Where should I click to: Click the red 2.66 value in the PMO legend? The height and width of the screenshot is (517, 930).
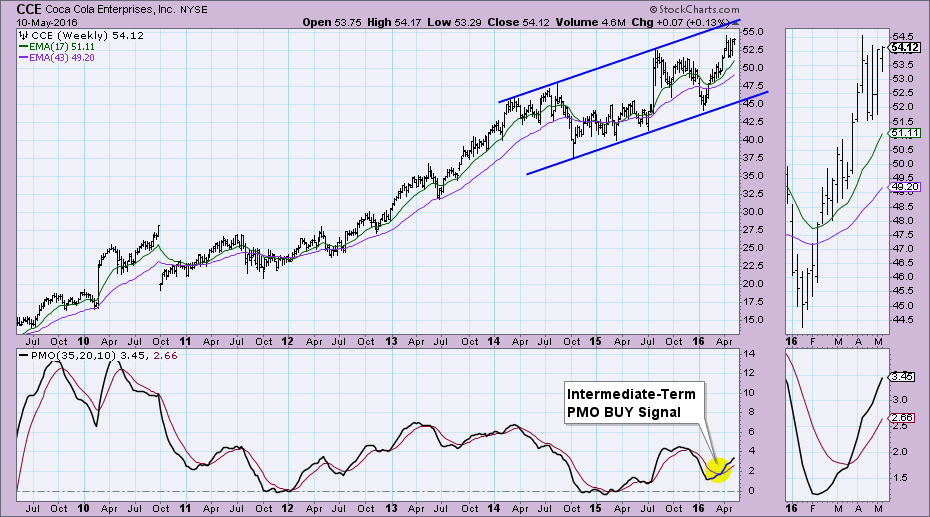(165, 356)
